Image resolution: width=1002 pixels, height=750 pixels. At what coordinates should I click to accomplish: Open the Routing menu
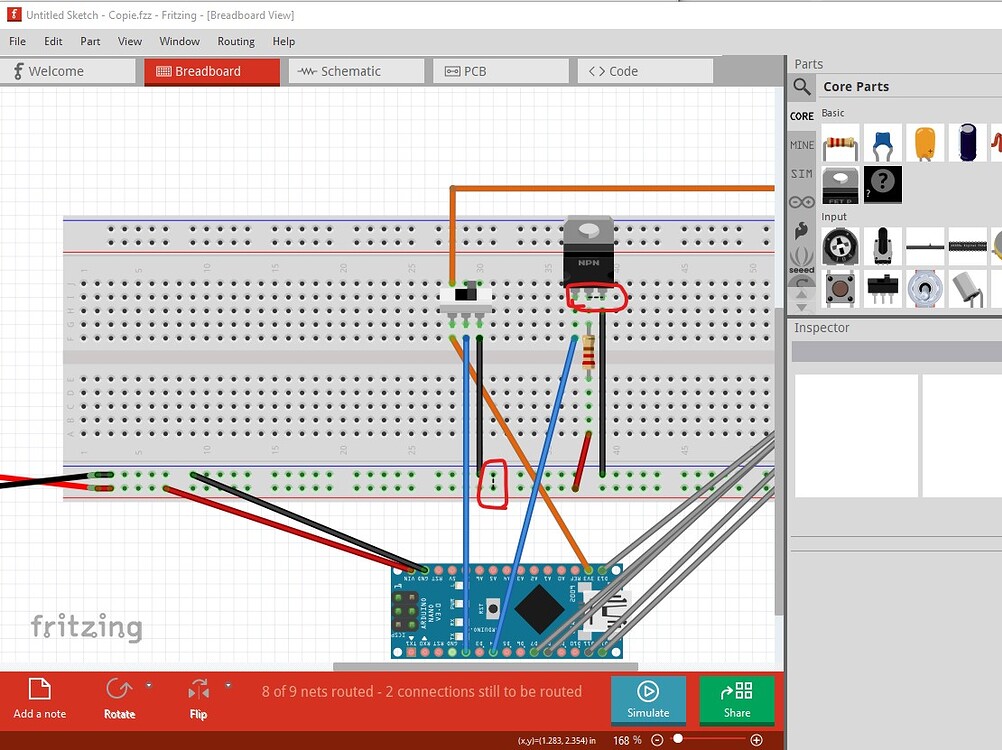coord(236,42)
